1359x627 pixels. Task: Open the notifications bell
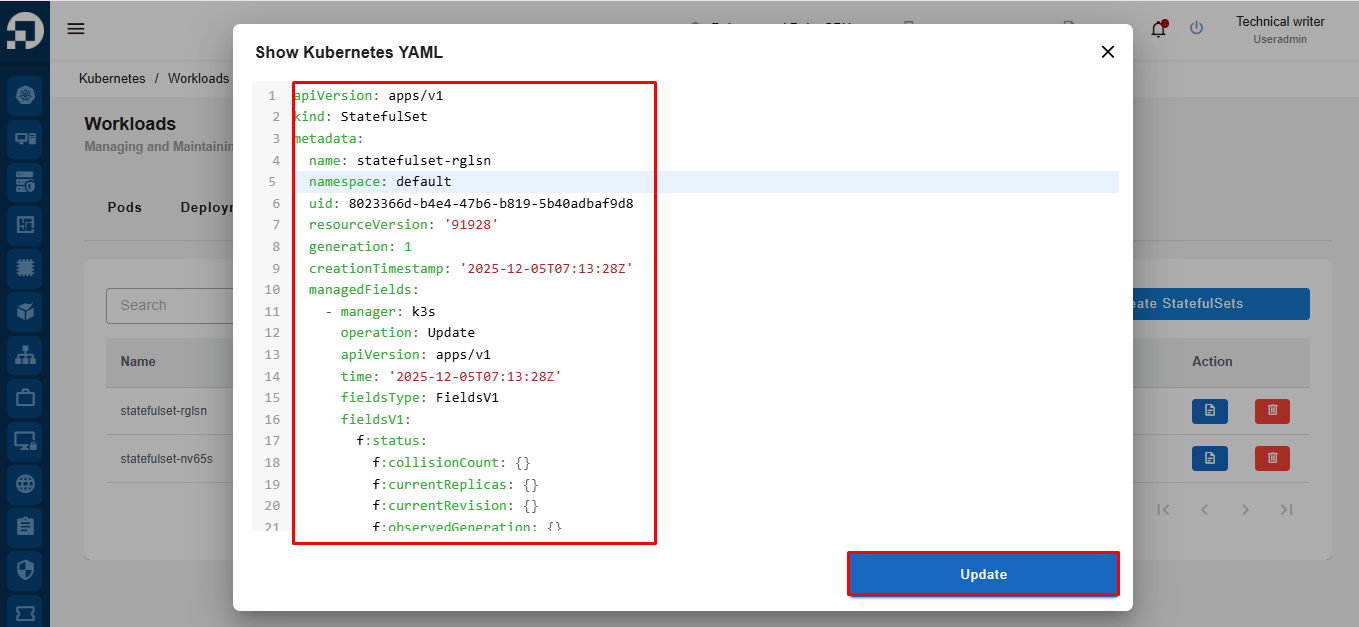coord(1158,29)
